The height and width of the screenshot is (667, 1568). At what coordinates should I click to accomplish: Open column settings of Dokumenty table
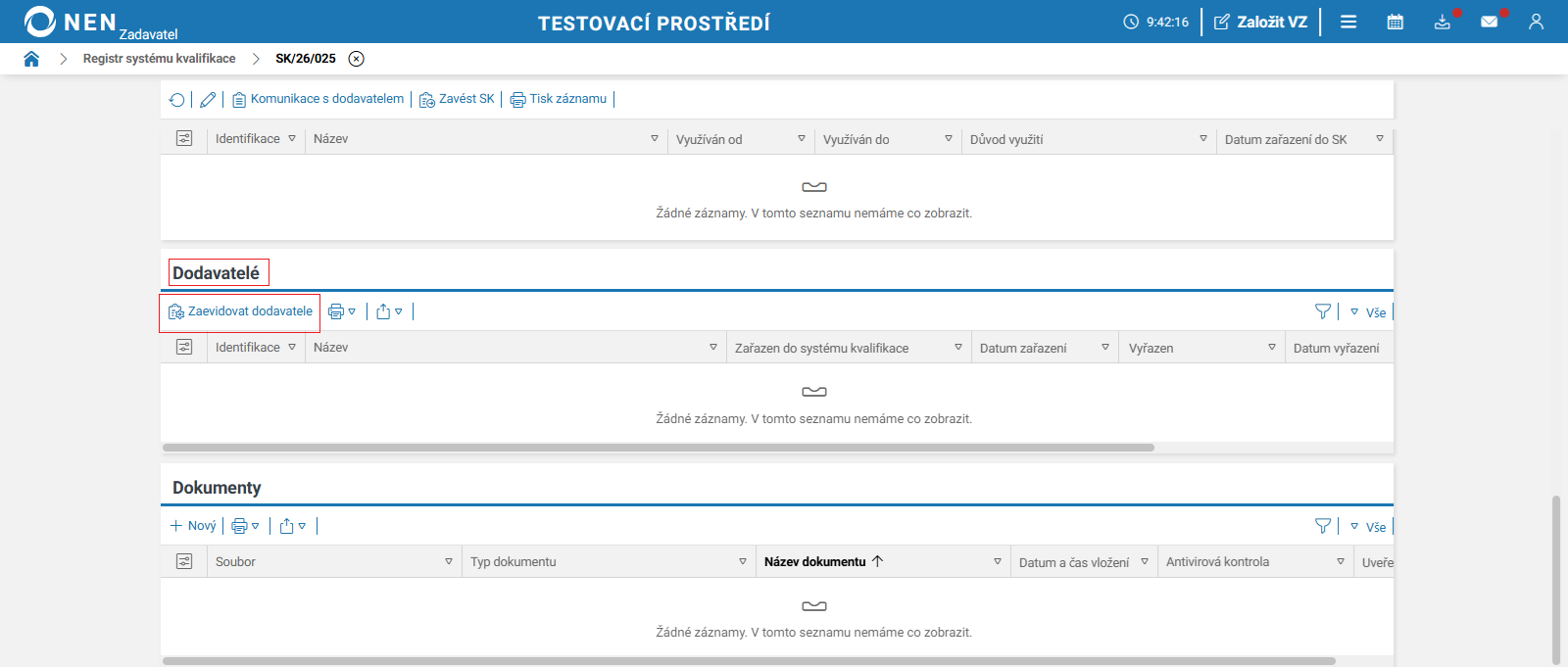[184, 561]
